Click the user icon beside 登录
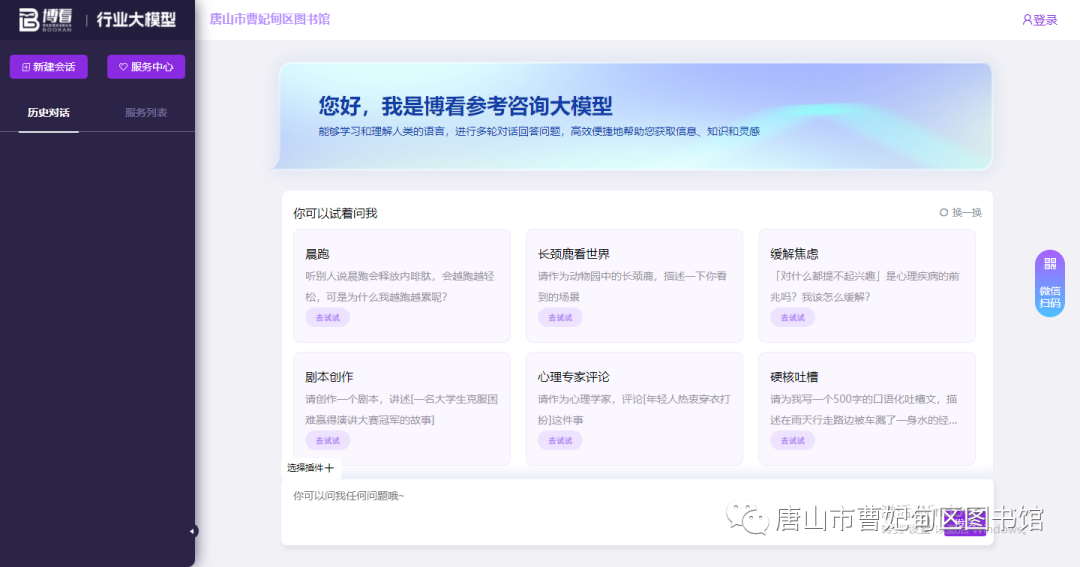The height and width of the screenshot is (567, 1080). [1027, 20]
